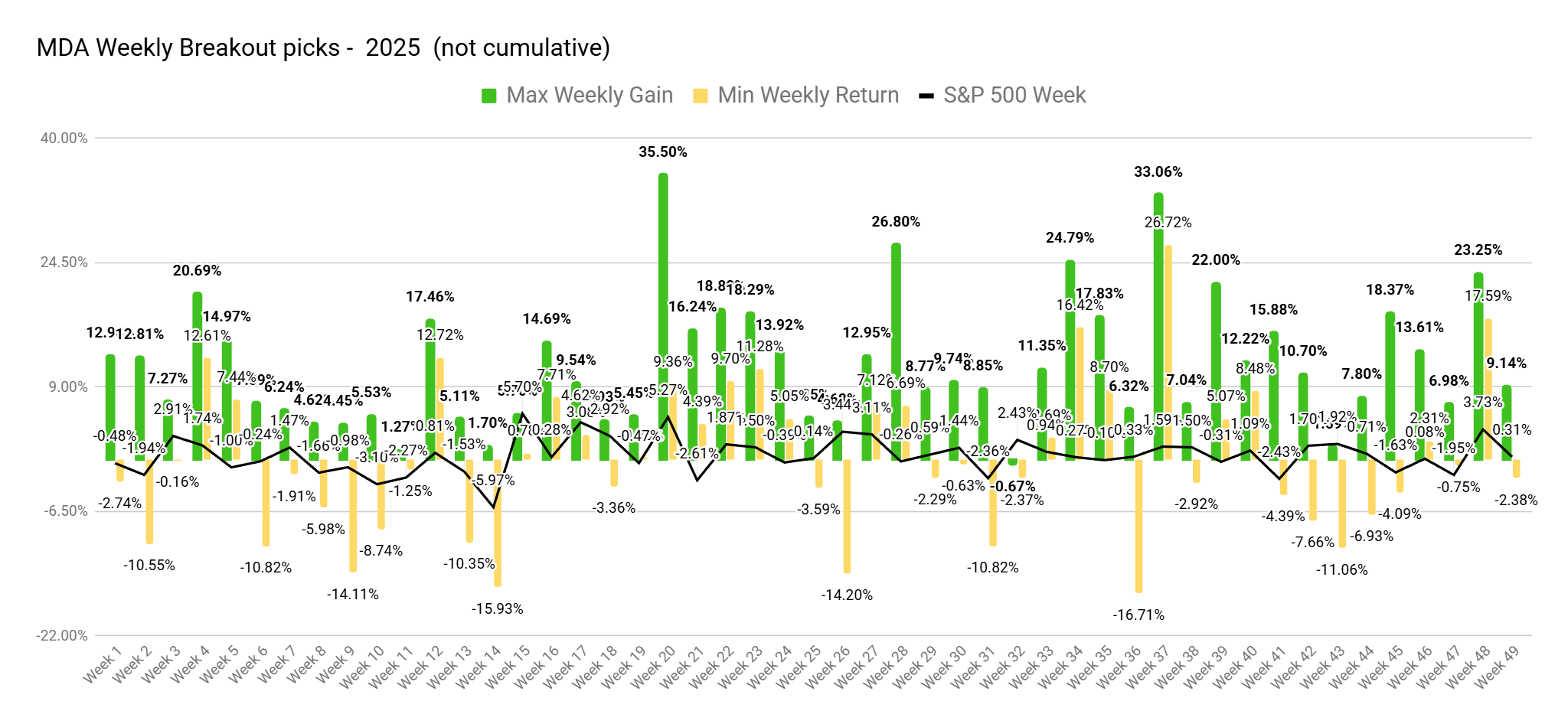This screenshot has height=724, width=1568.
Task: Select the -15.93% data label near Week 14
Action: click(498, 609)
